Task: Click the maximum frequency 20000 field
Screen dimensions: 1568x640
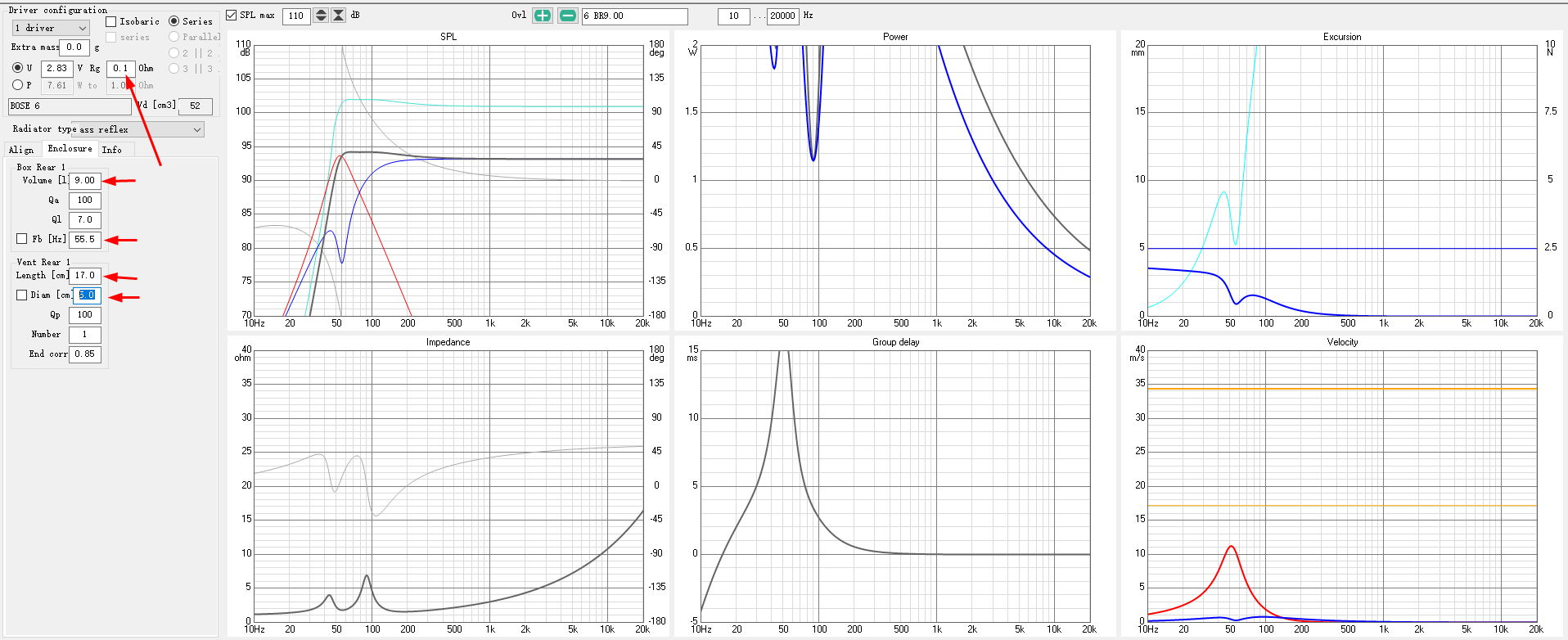Action: point(783,16)
